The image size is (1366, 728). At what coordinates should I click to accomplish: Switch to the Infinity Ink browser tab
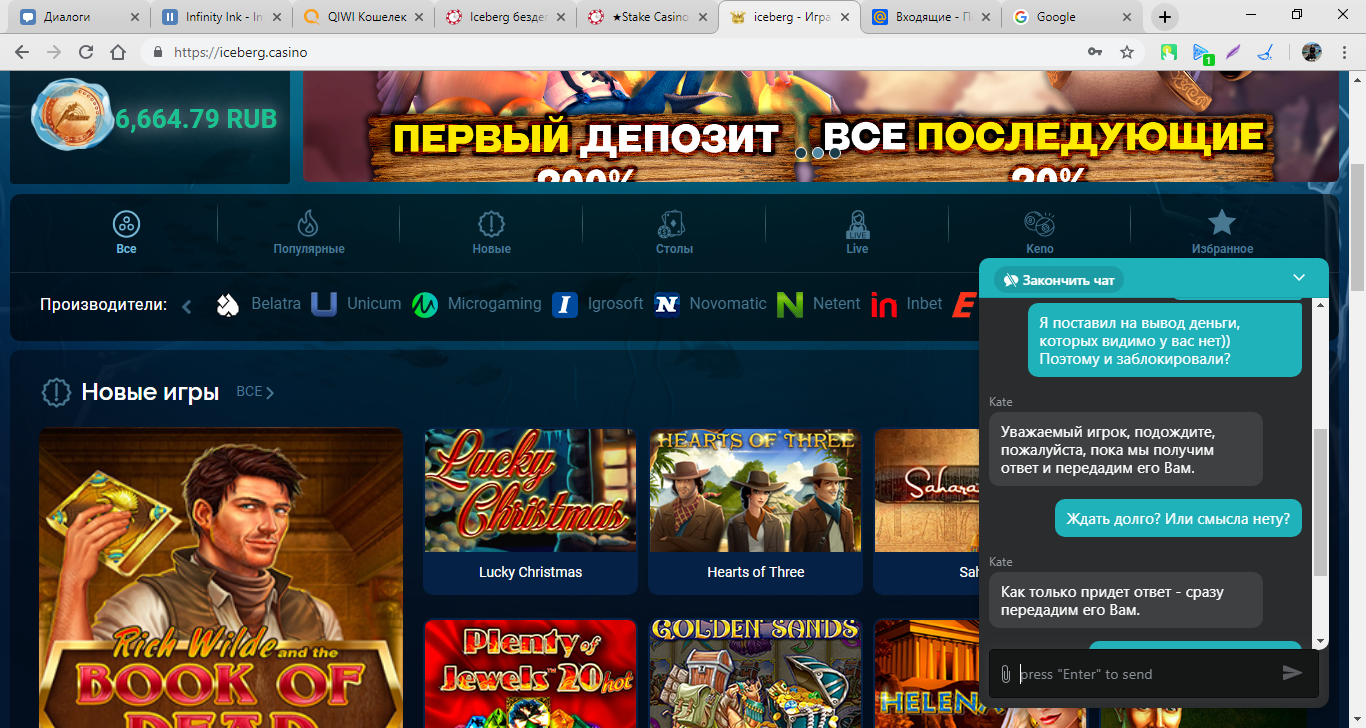tap(222, 17)
